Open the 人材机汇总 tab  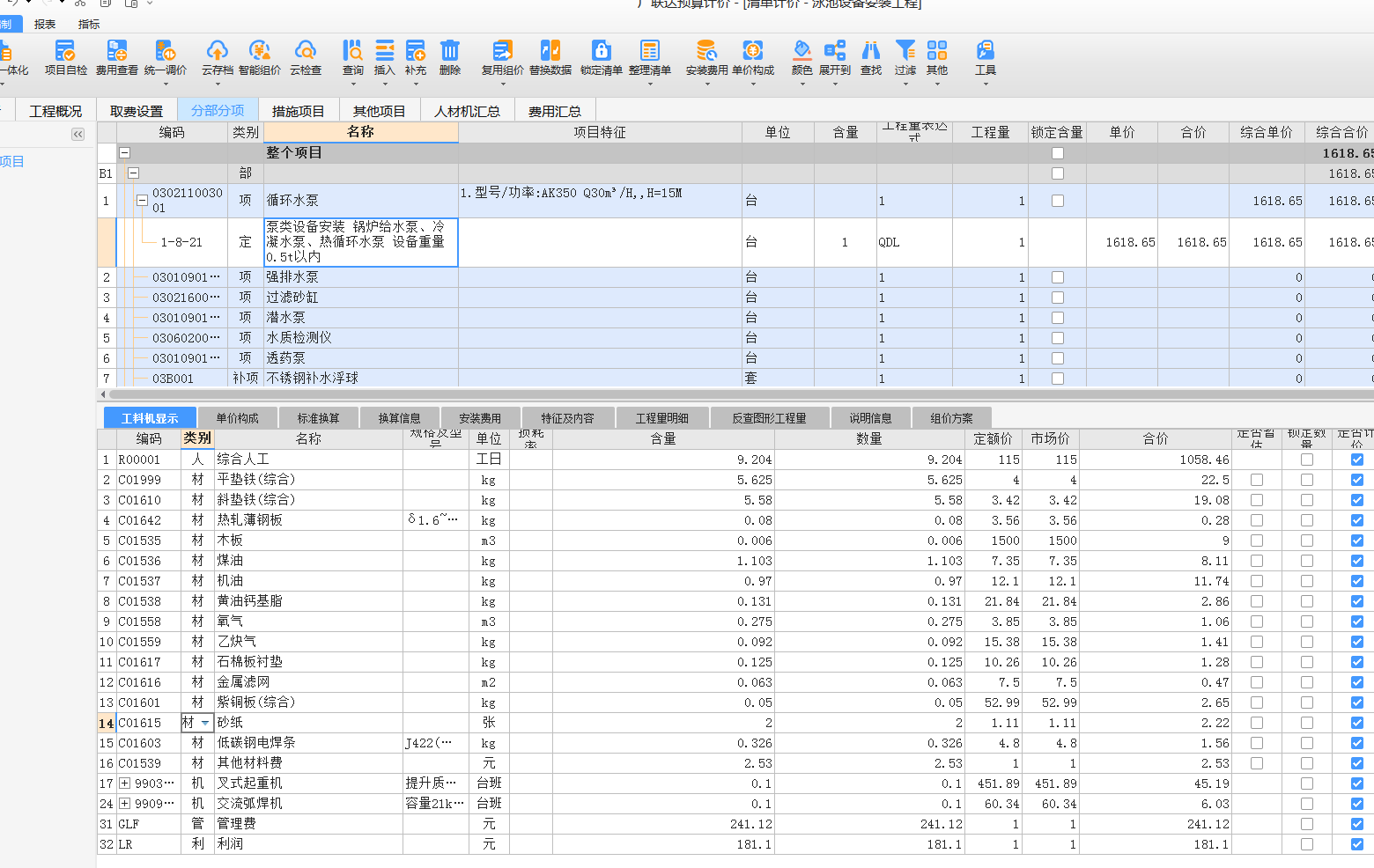pos(468,111)
